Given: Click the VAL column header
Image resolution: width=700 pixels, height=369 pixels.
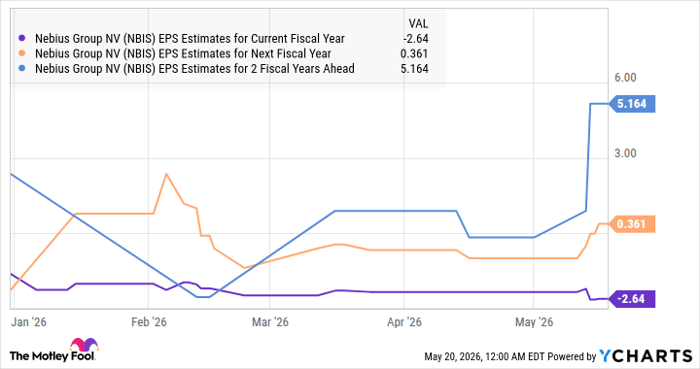Looking at the screenshot, I should (x=418, y=24).
